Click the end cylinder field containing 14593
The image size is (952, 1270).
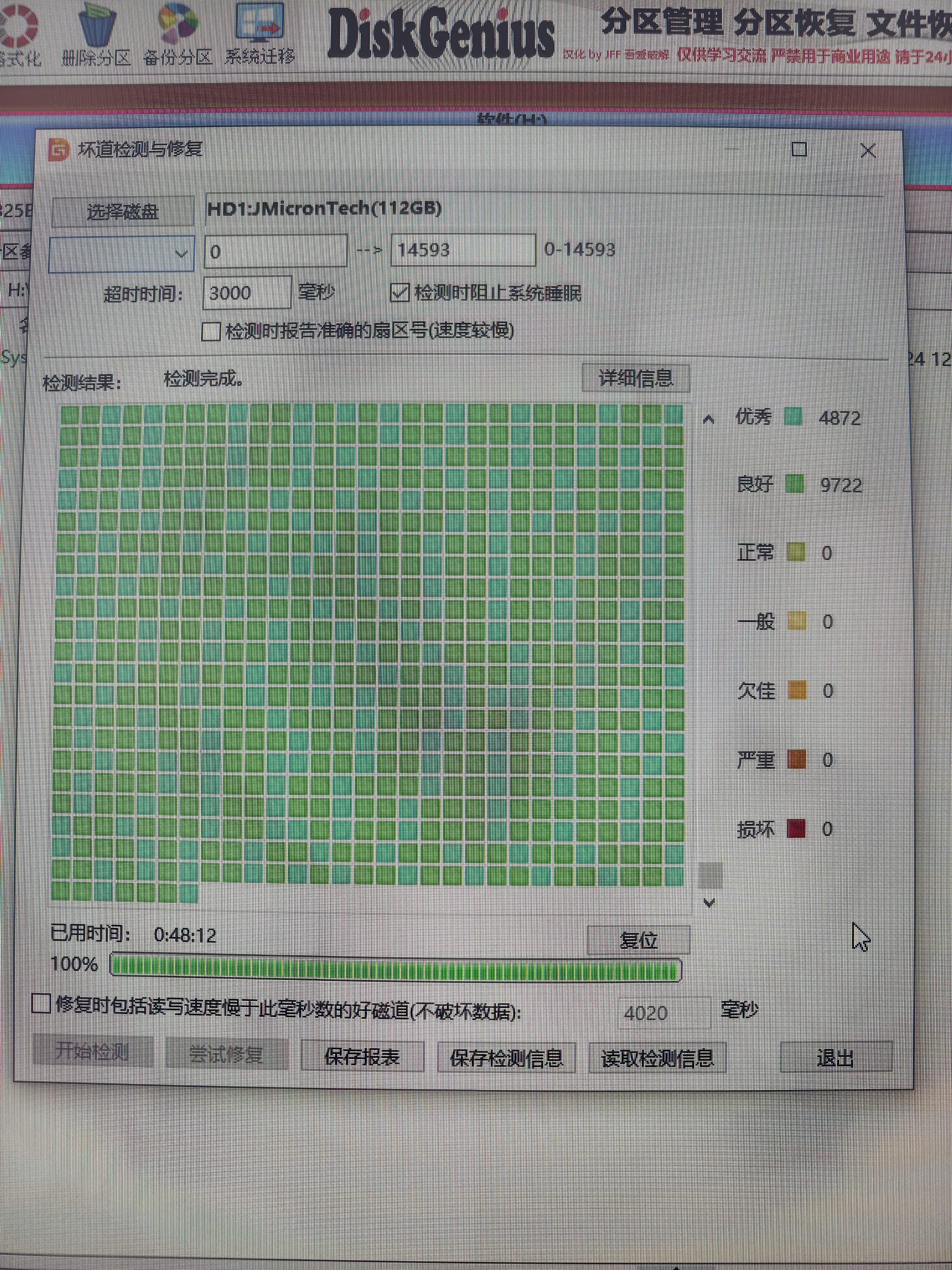tap(463, 250)
